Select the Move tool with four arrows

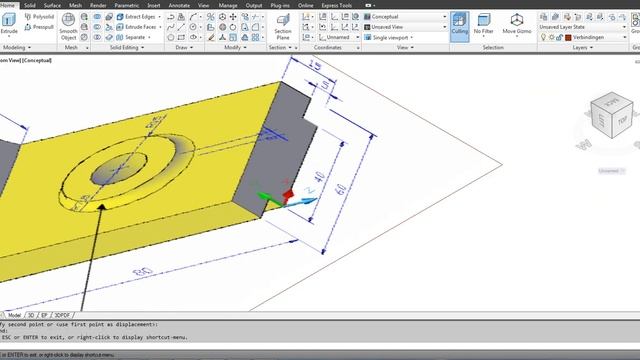click(233, 17)
